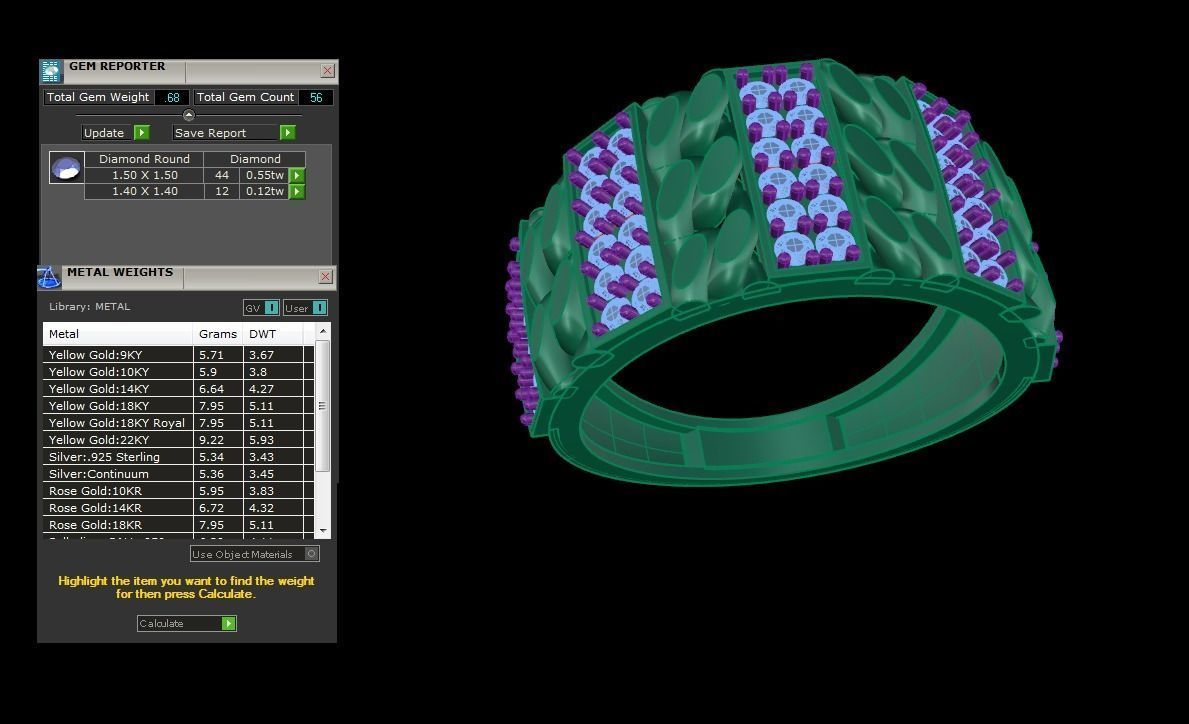Select the Yellow Gold:22KY row
Screen dimensions: 1189x724
click(178, 440)
